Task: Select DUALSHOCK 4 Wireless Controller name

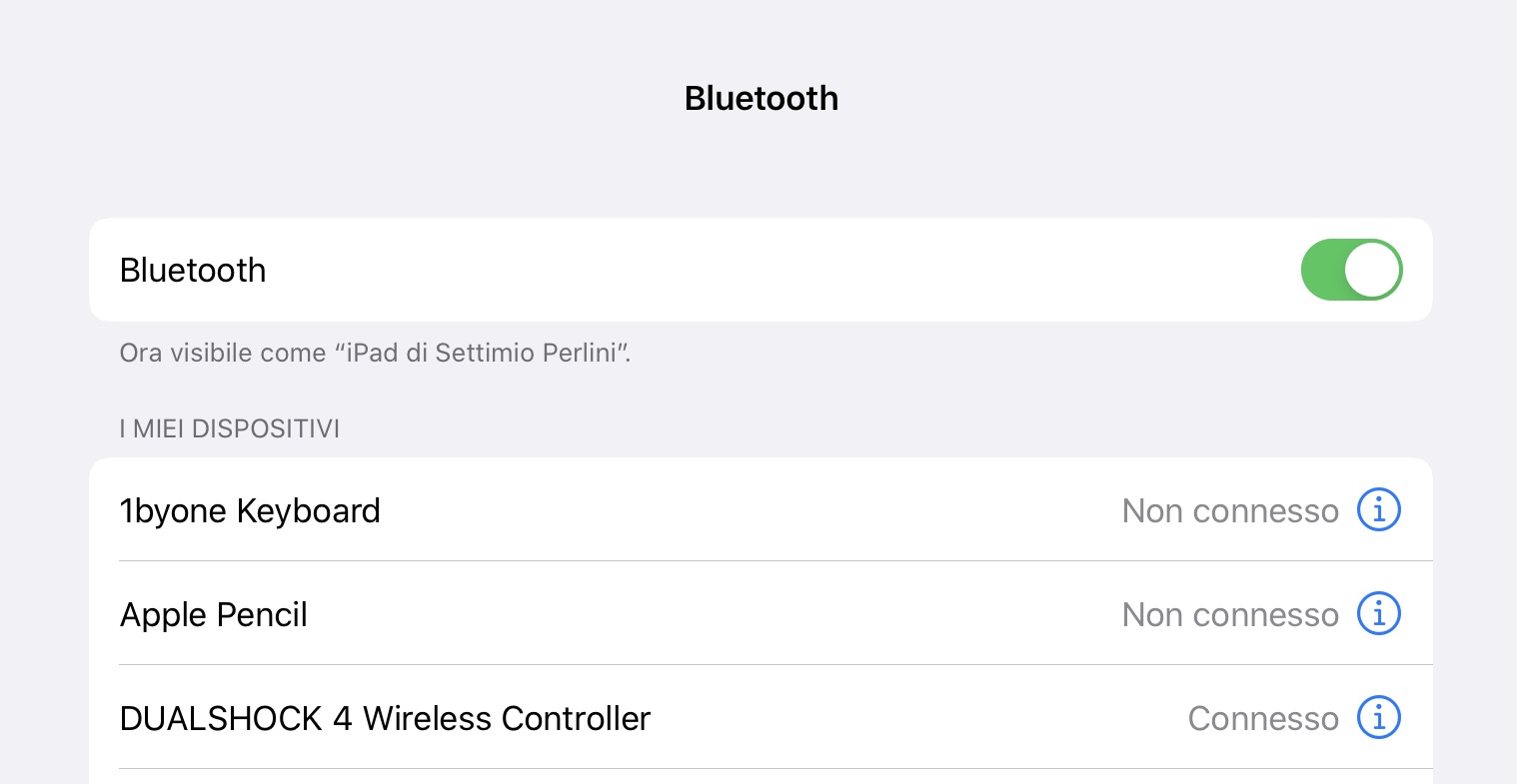Action: [x=385, y=719]
